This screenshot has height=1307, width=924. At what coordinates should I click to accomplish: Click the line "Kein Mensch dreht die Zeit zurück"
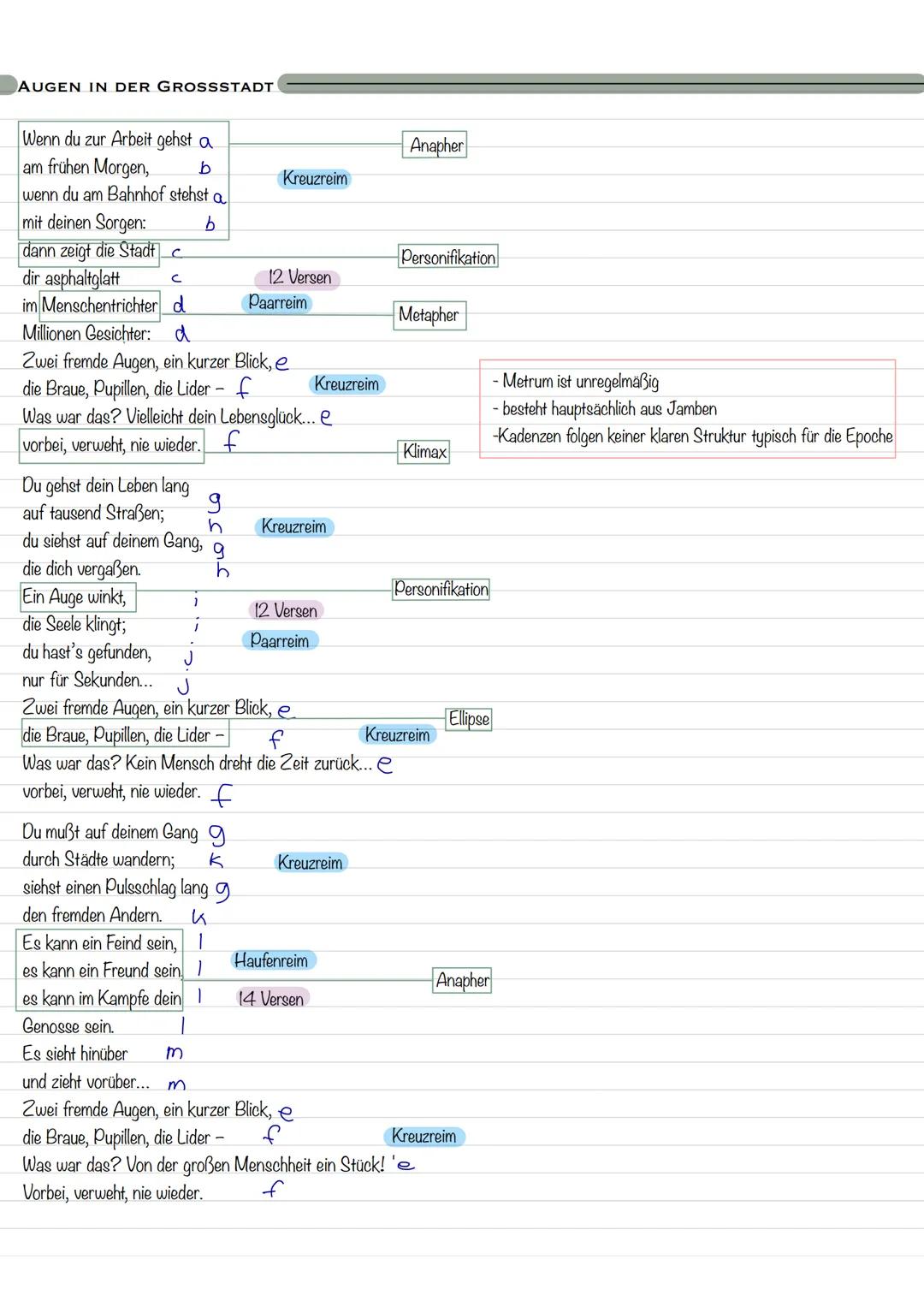[248, 763]
